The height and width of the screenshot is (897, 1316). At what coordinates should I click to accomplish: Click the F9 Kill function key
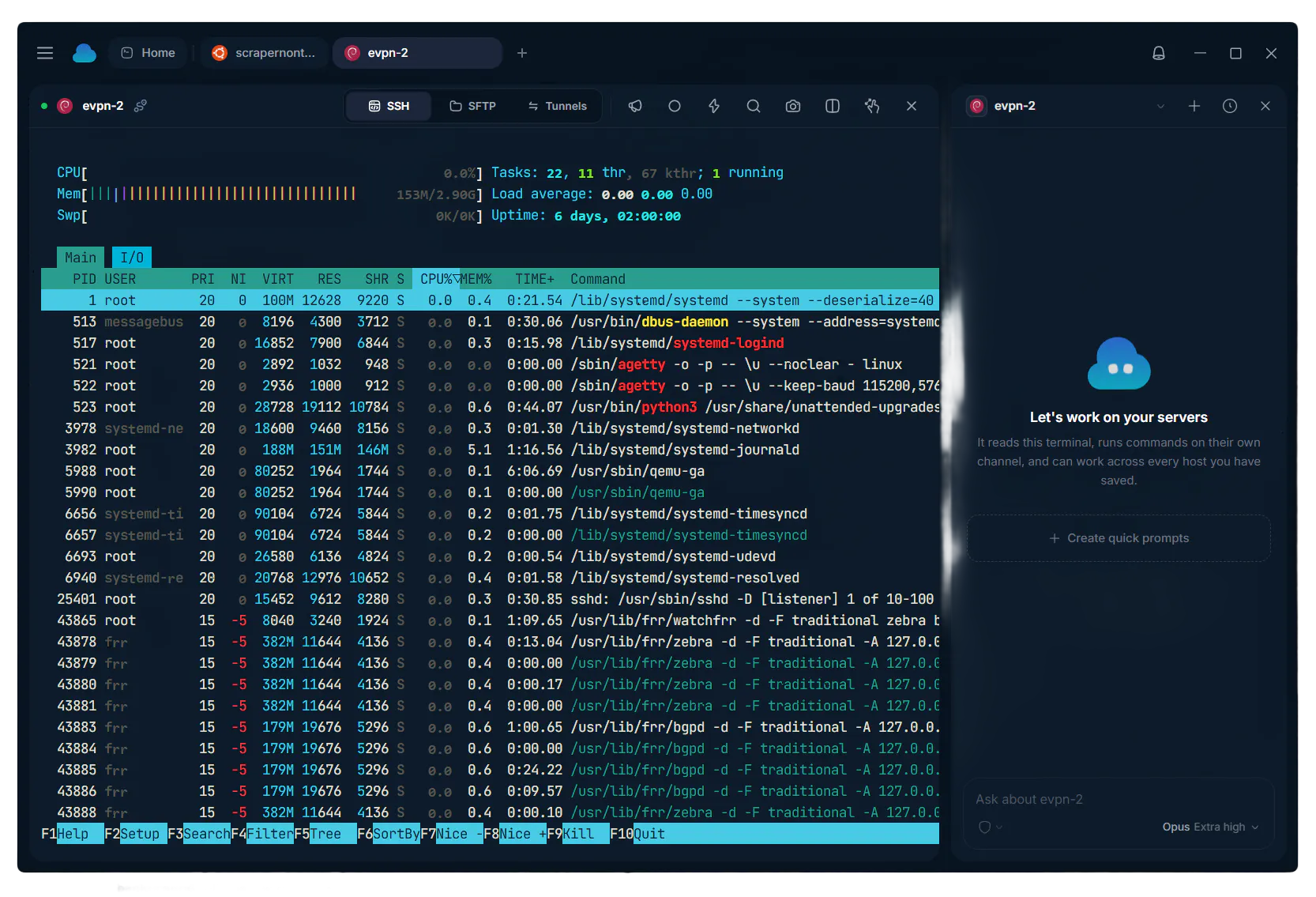pos(578,834)
